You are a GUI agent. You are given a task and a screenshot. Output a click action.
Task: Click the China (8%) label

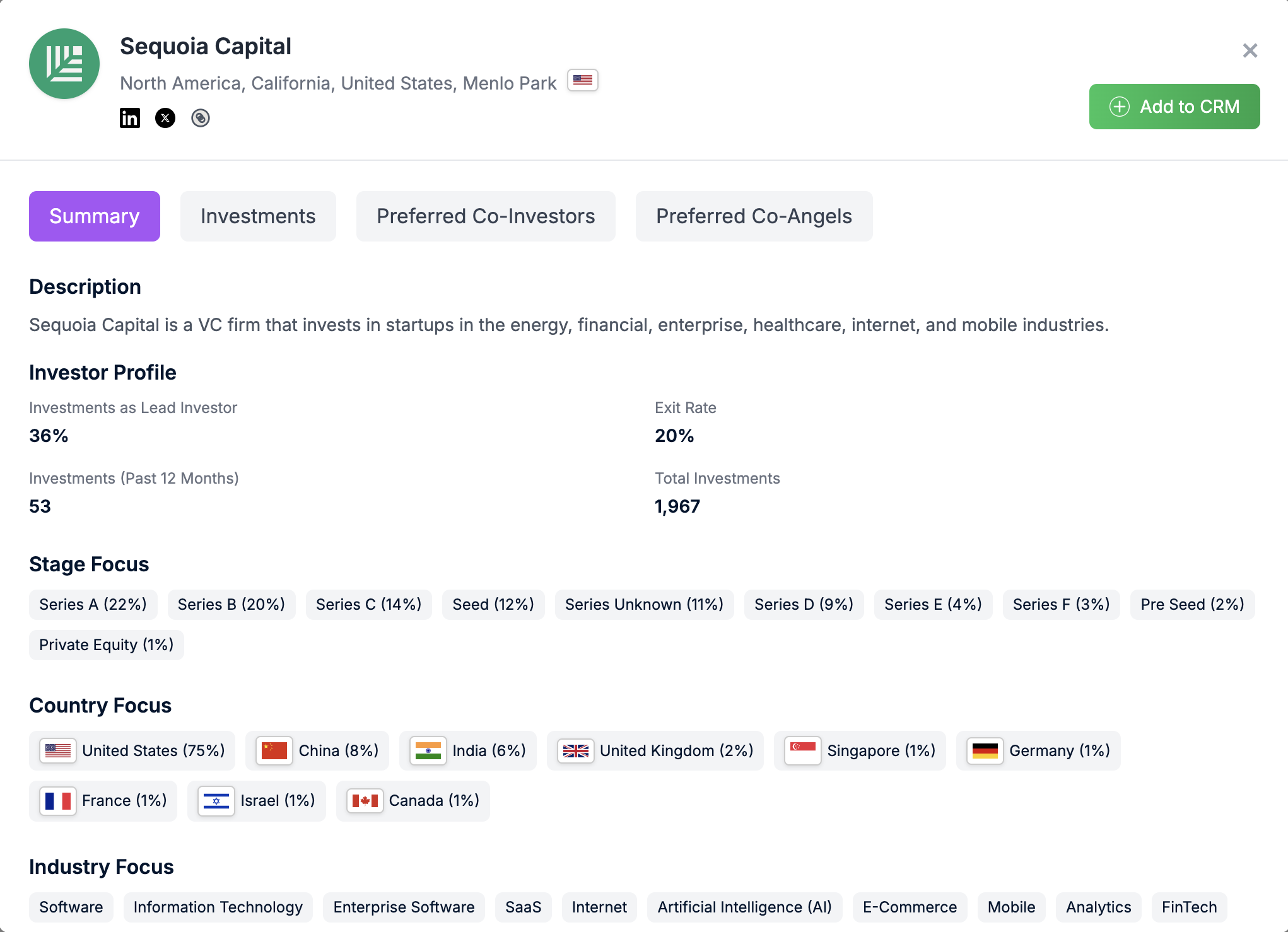coord(339,751)
